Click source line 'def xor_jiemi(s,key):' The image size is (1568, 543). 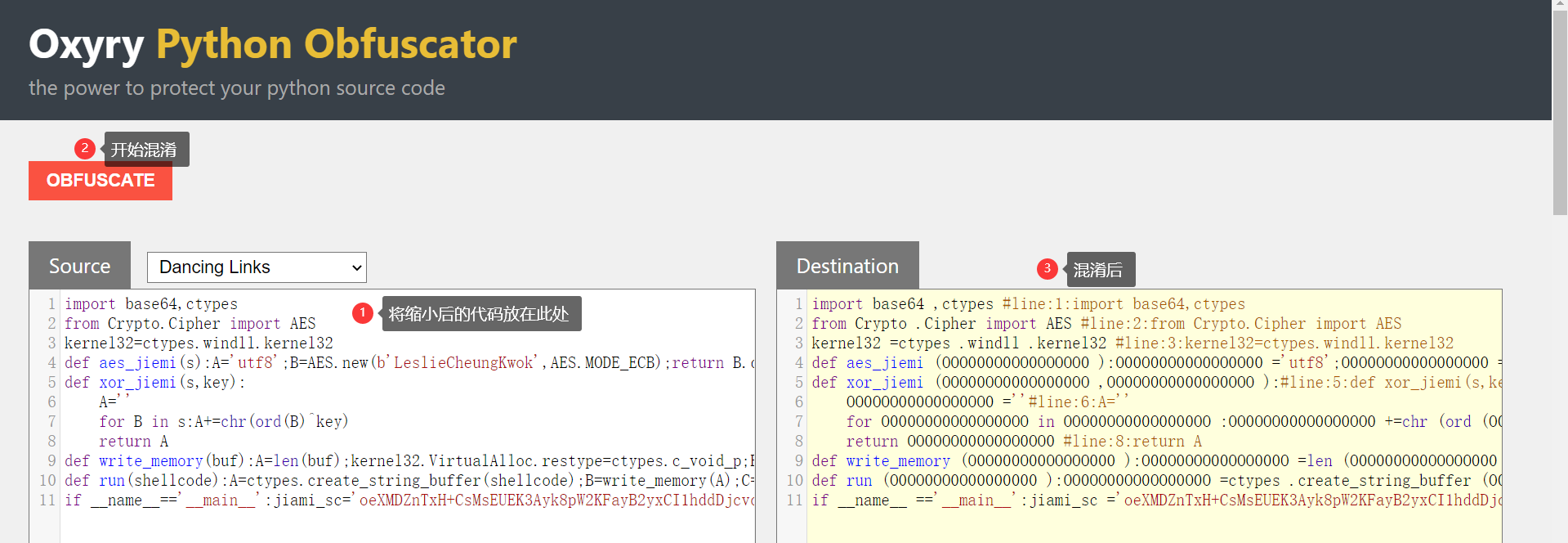pos(154,383)
